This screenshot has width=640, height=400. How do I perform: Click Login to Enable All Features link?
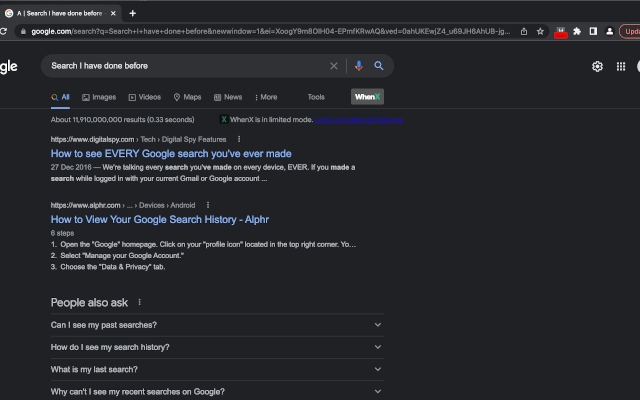tap(359, 120)
